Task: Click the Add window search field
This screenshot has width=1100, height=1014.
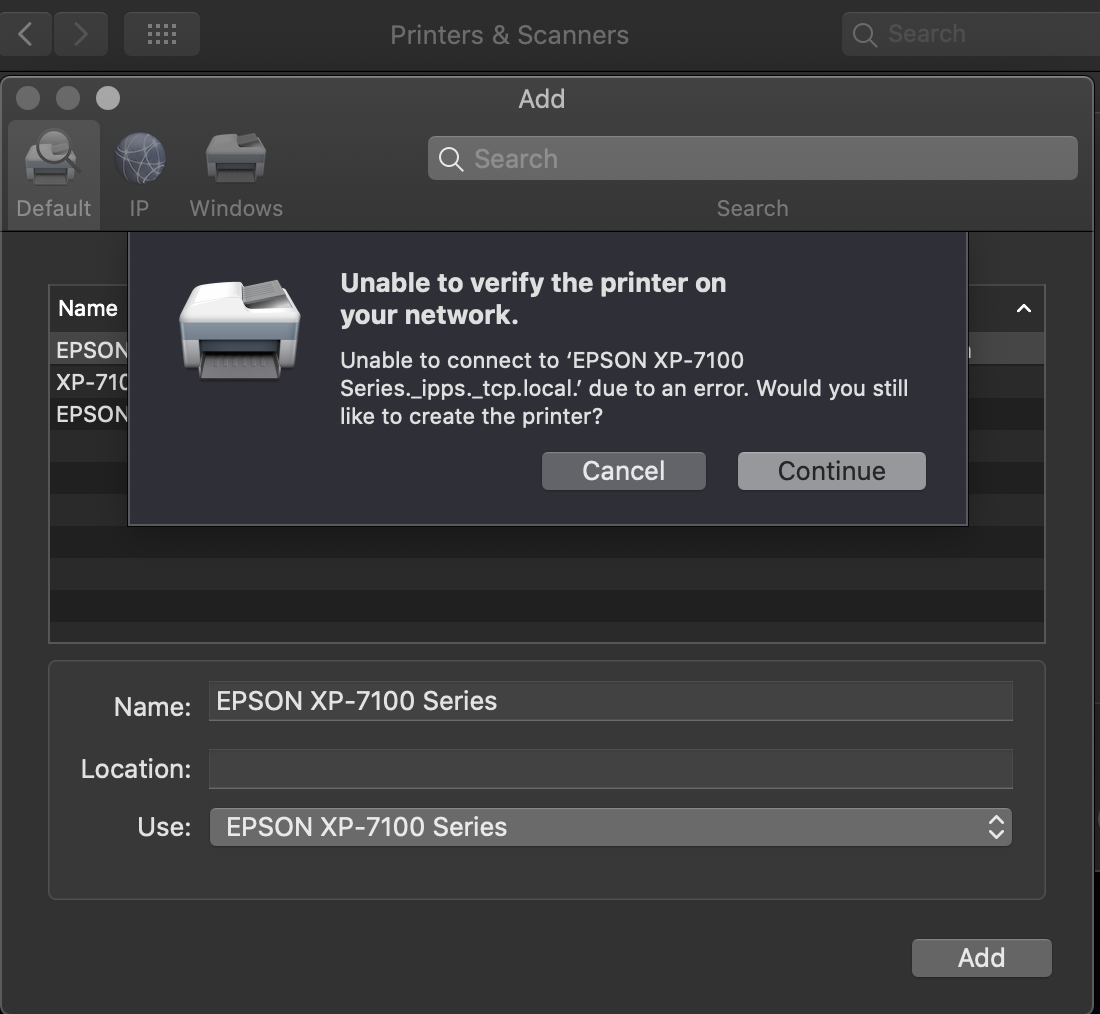Action: 753,159
